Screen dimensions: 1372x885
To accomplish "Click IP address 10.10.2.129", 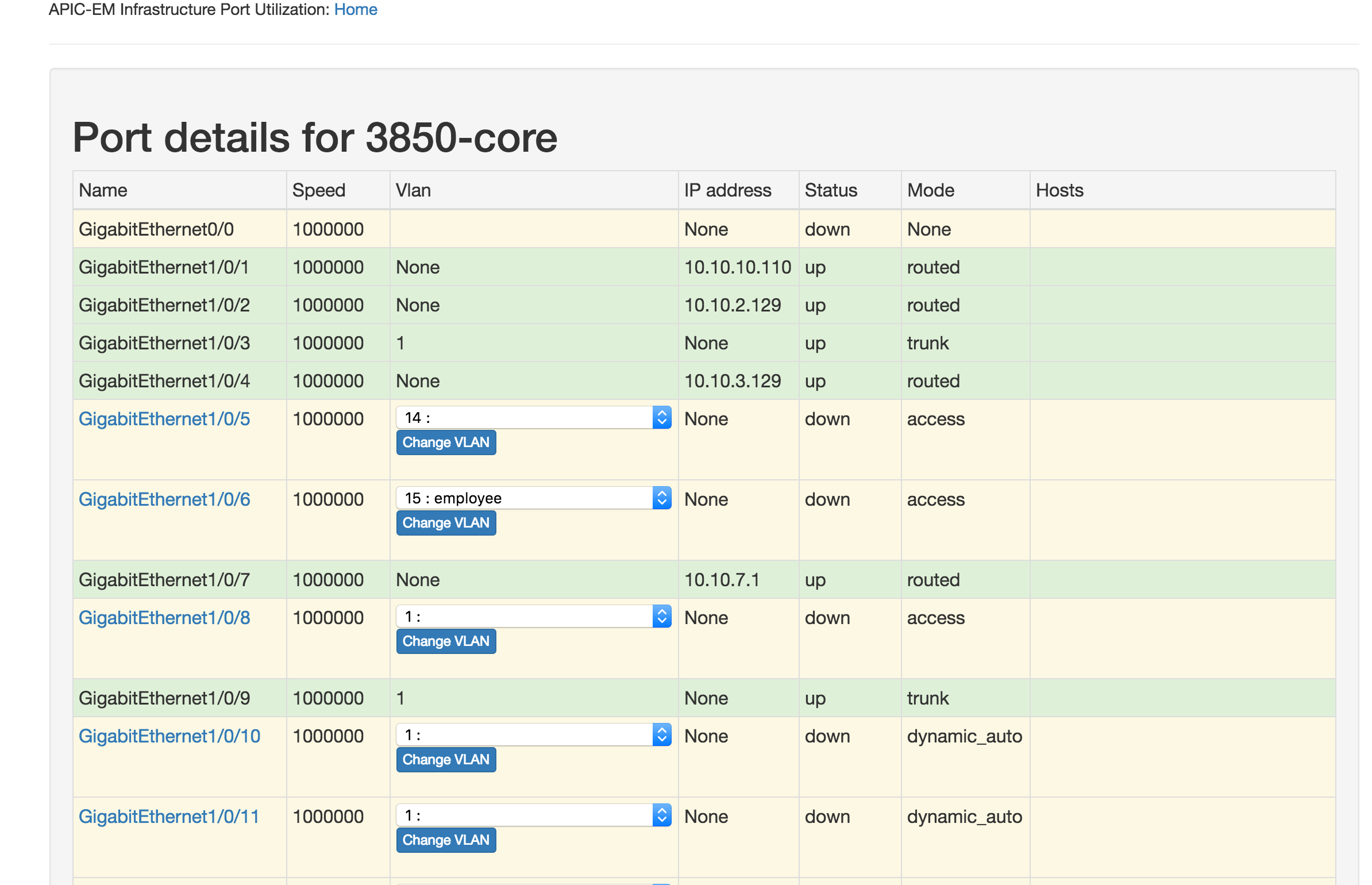I will tap(733, 305).
